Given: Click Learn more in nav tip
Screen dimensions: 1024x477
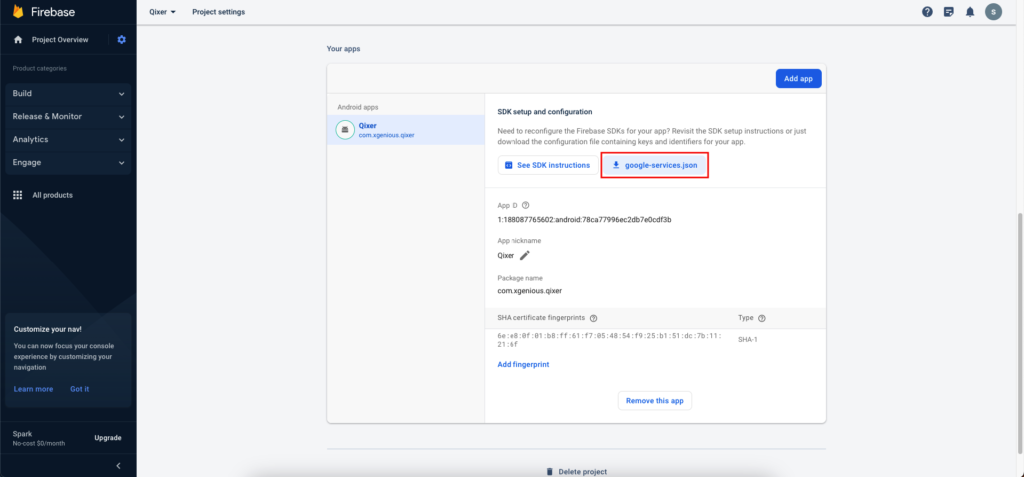Looking at the screenshot, I should click(33, 389).
